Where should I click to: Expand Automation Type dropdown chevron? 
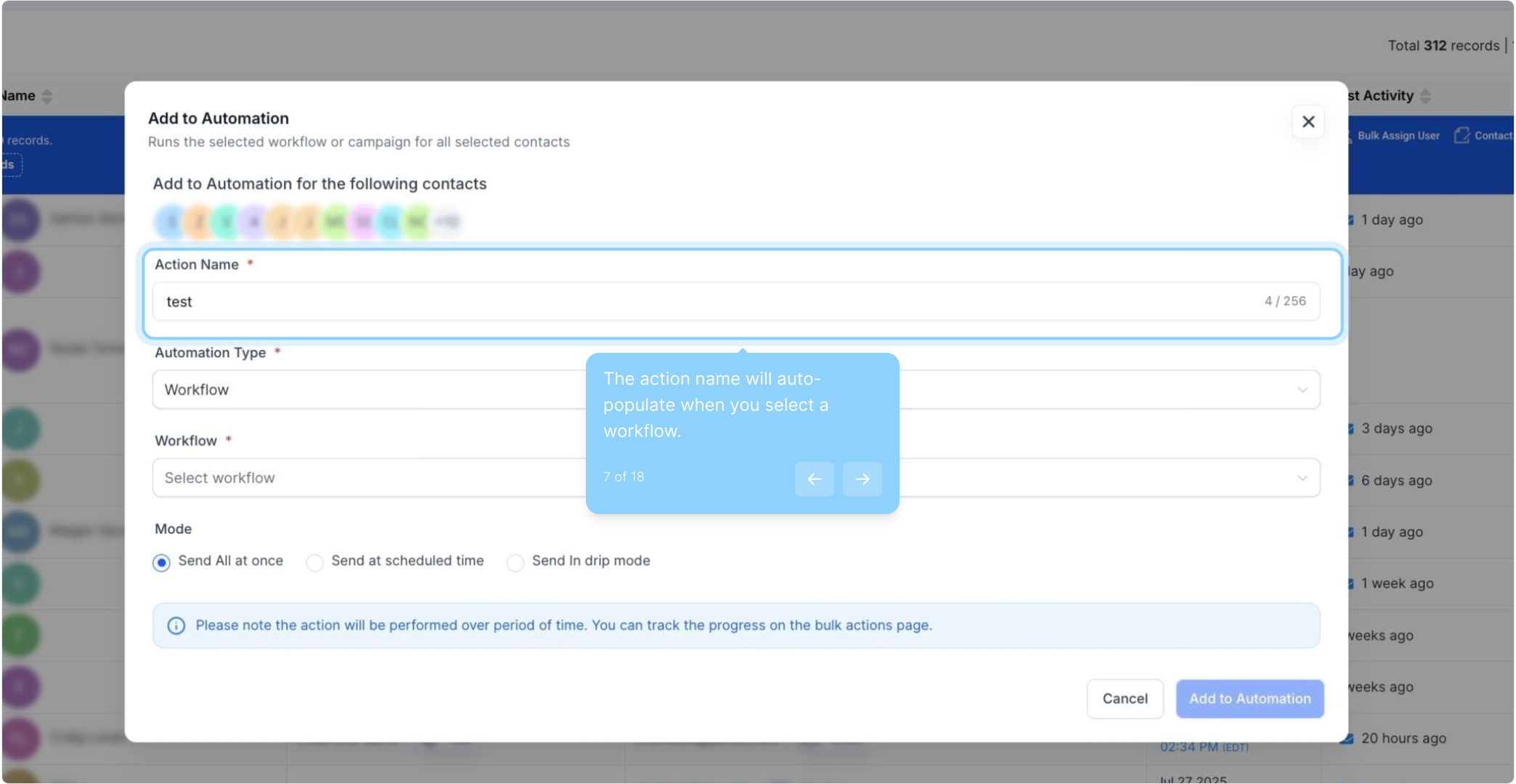tap(1302, 391)
